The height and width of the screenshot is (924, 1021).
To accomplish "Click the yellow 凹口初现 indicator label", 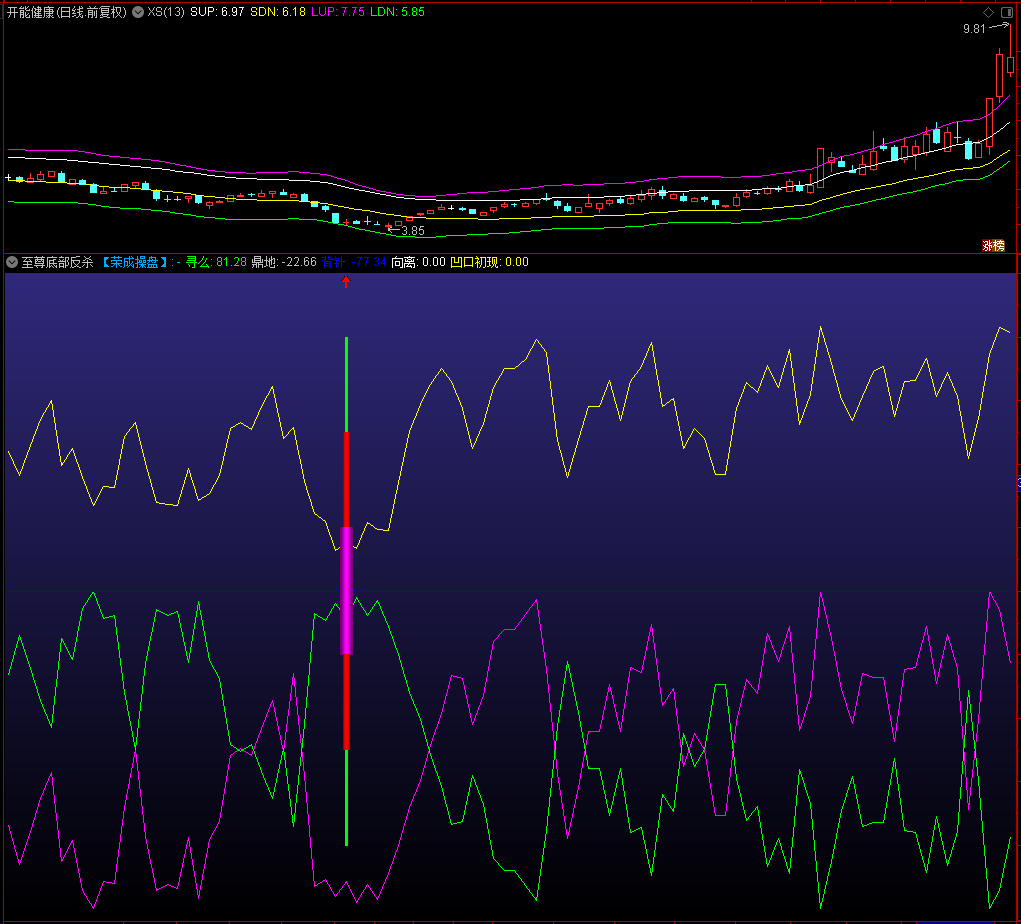I will [x=489, y=262].
